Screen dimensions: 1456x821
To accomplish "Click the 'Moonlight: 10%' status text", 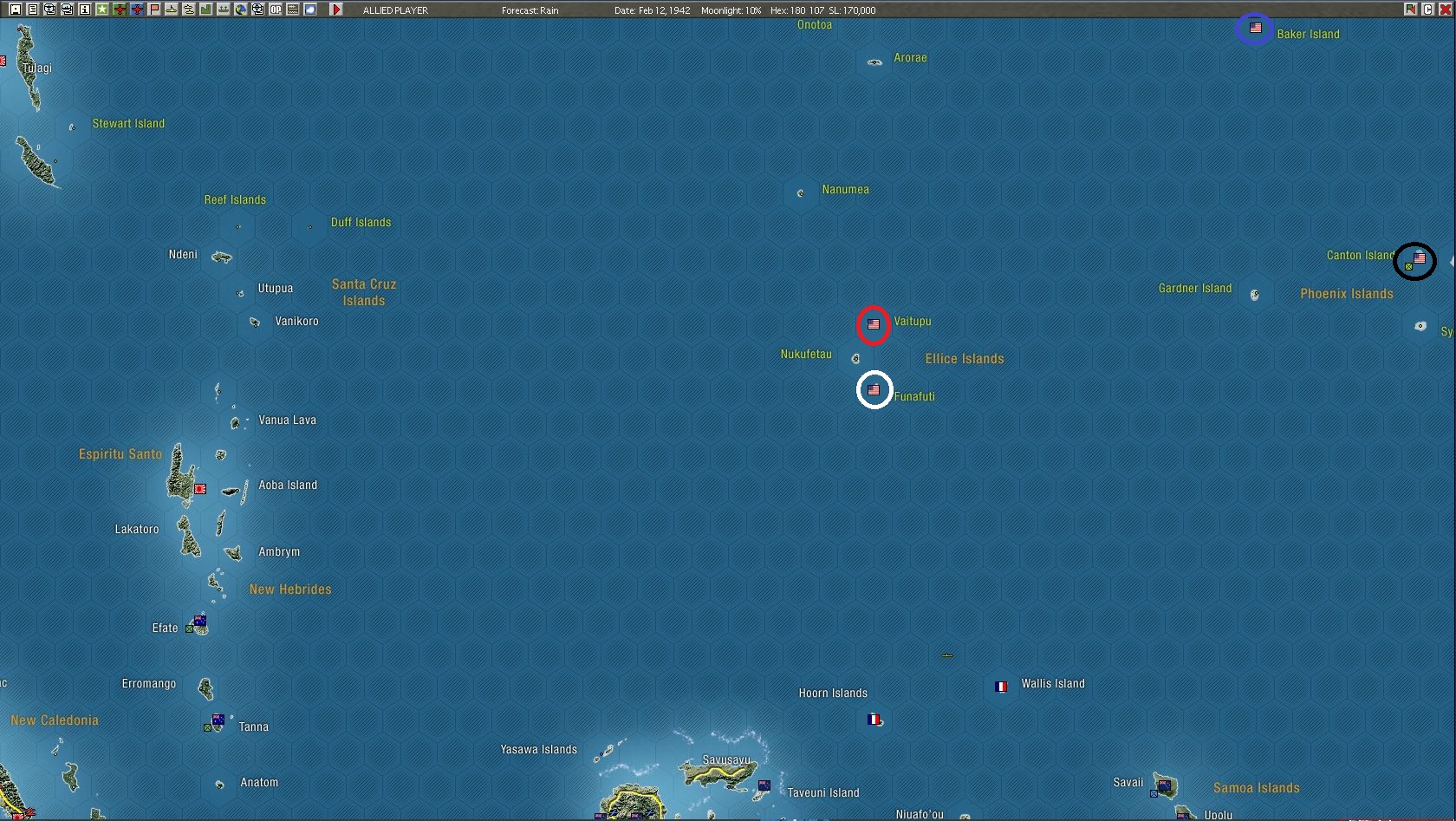I will [731, 10].
